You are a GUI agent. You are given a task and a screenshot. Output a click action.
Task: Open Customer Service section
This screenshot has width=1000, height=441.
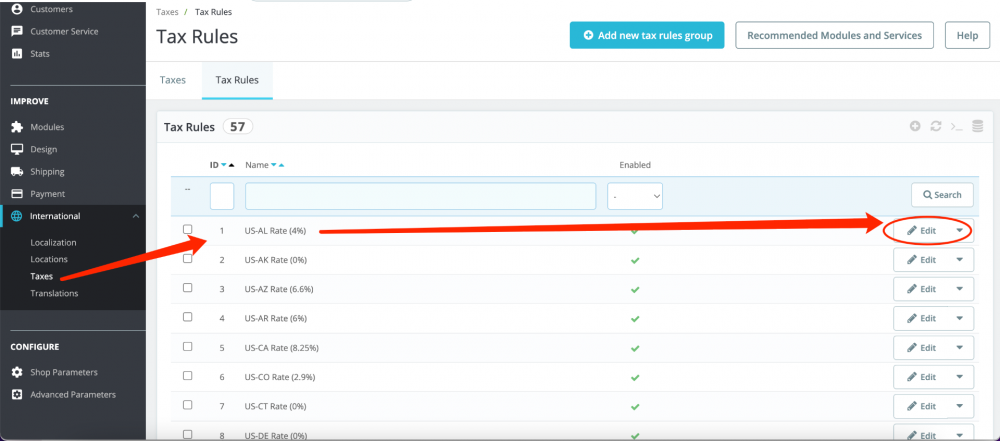(x=64, y=31)
